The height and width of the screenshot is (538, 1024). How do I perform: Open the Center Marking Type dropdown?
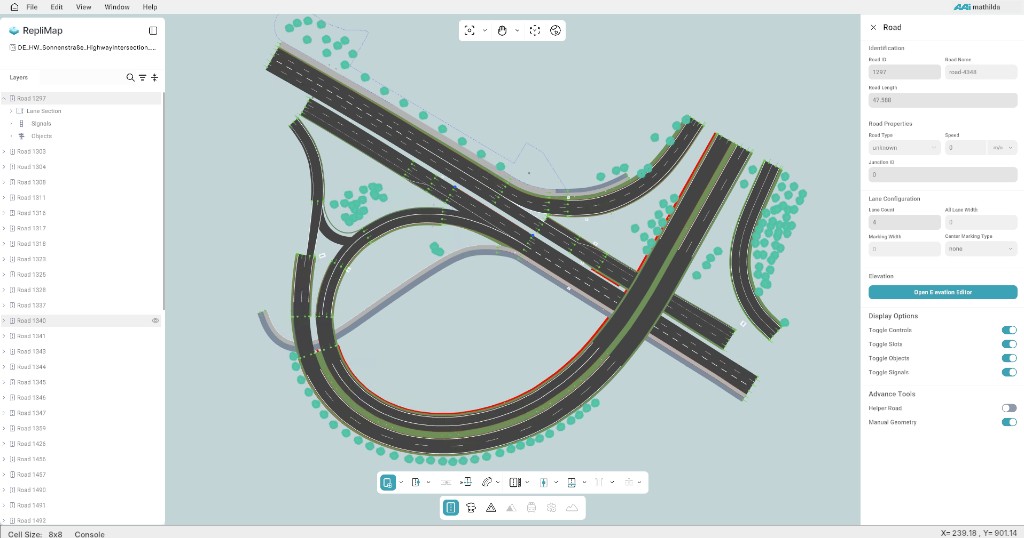tap(981, 249)
